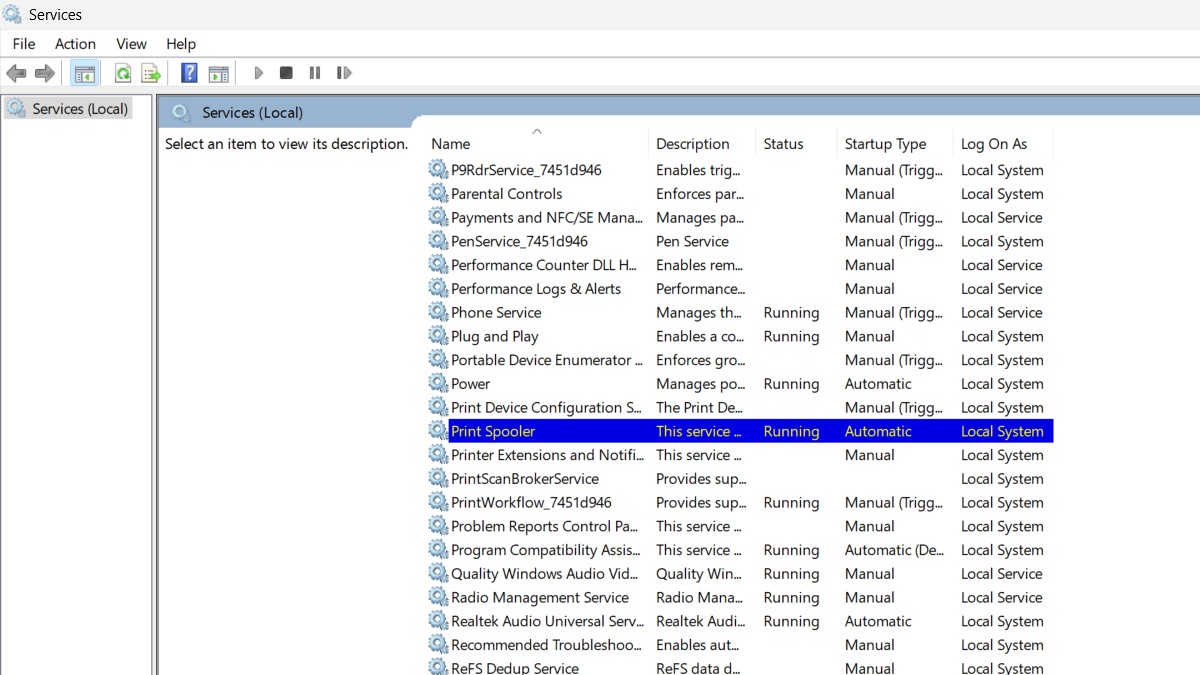Click Local Service for Performance Logs & Alerts
The image size is (1200, 675).
click(1001, 289)
